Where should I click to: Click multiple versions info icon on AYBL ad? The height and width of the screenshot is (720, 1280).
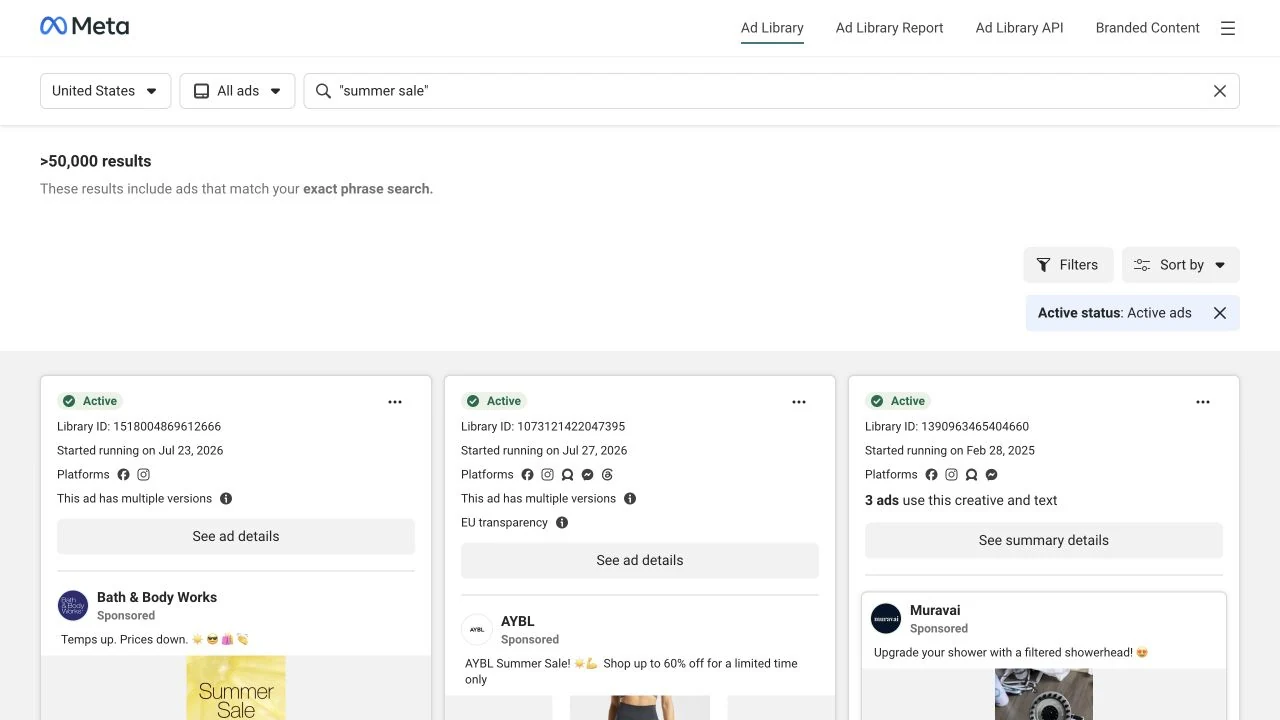(630, 499)
